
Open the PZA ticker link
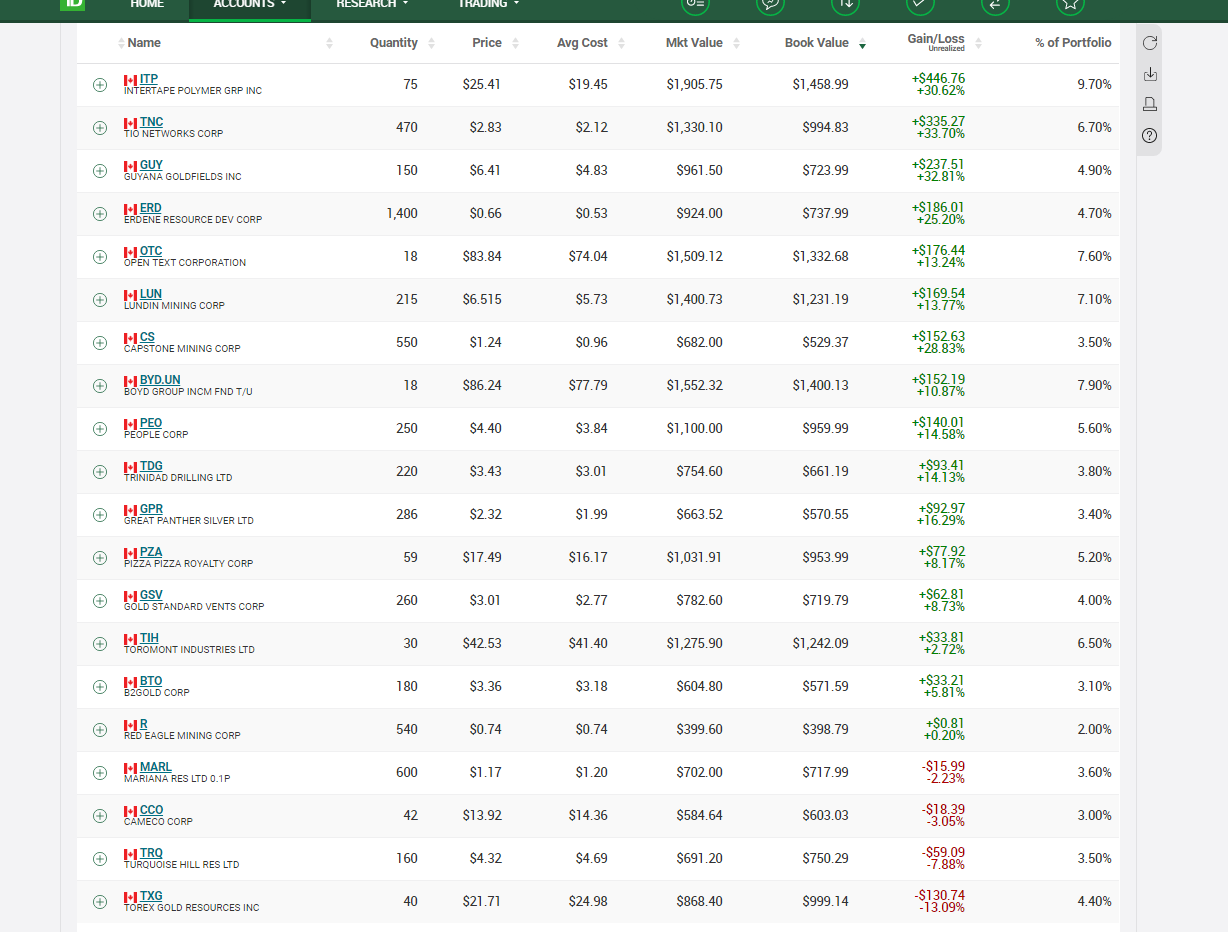pos(151,552)
